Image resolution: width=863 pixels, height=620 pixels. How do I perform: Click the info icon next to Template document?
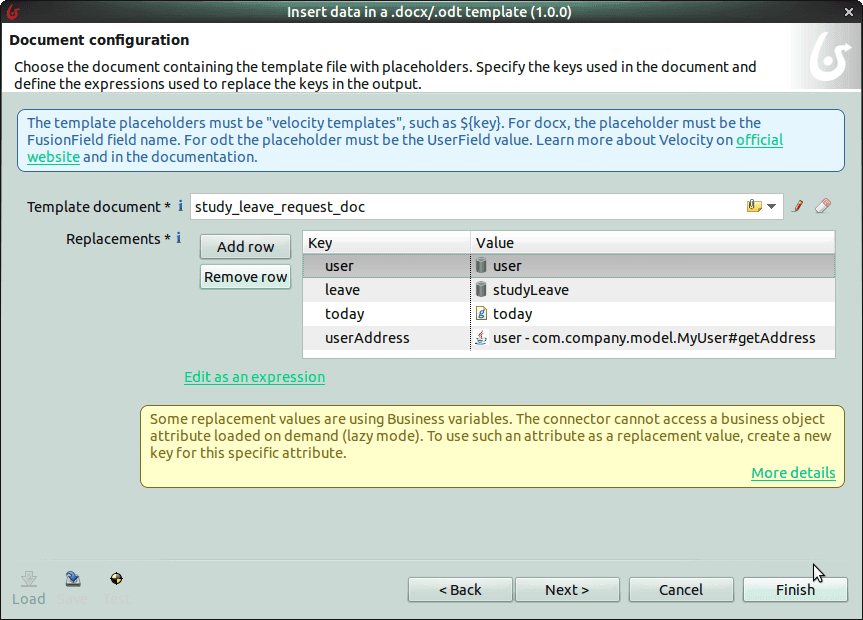point(178,206)
